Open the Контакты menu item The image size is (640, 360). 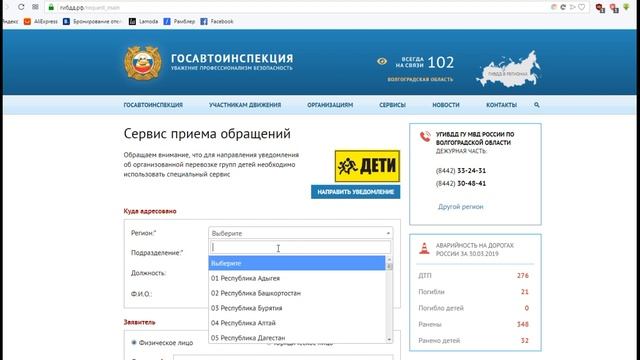pyautogui.click(x=501, y=105)
